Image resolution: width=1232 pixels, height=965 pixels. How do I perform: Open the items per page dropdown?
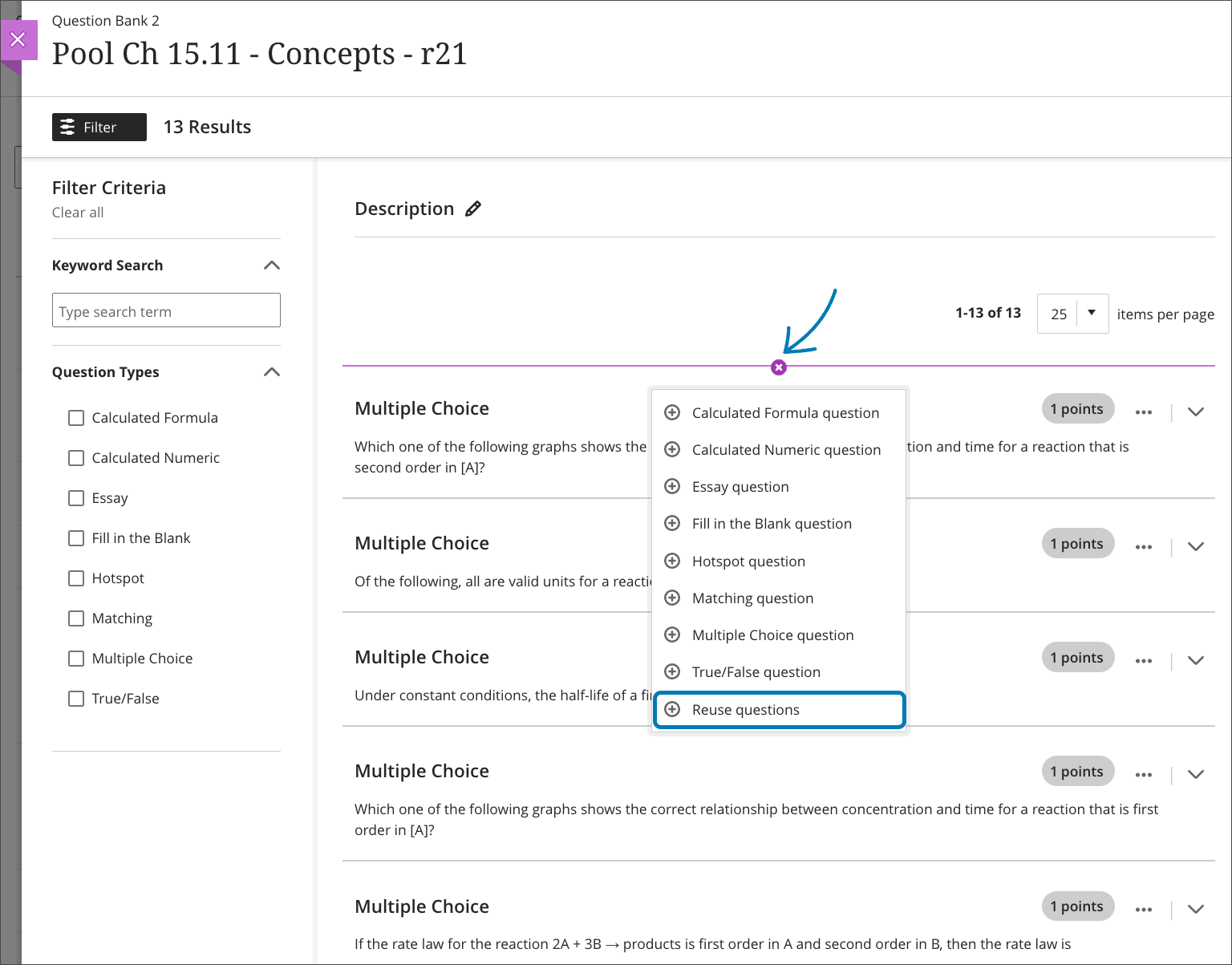point(1072,314)
